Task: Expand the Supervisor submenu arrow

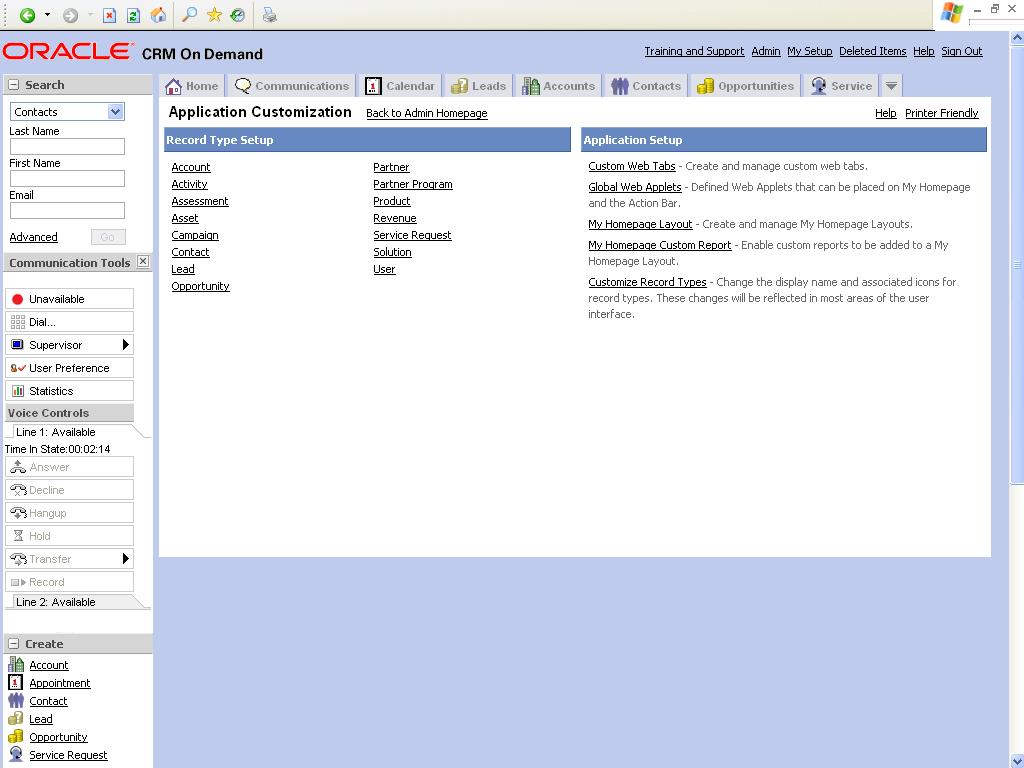Action: [126, 345]
